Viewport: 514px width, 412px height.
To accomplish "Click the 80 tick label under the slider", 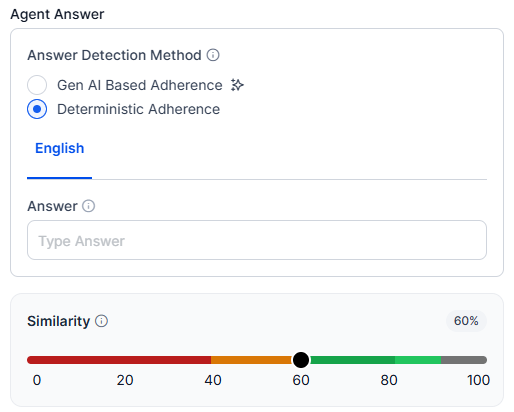I will 389,380.
